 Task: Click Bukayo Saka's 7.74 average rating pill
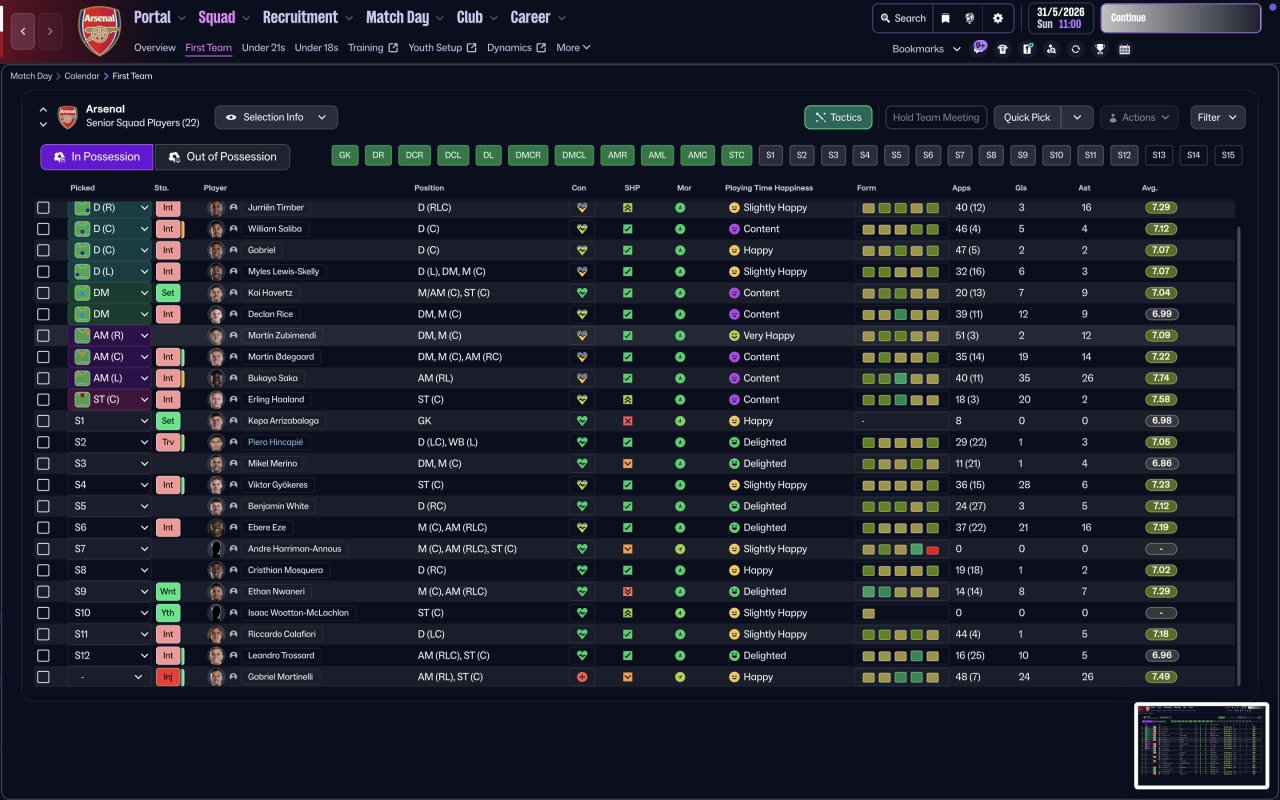(1161, 378)
